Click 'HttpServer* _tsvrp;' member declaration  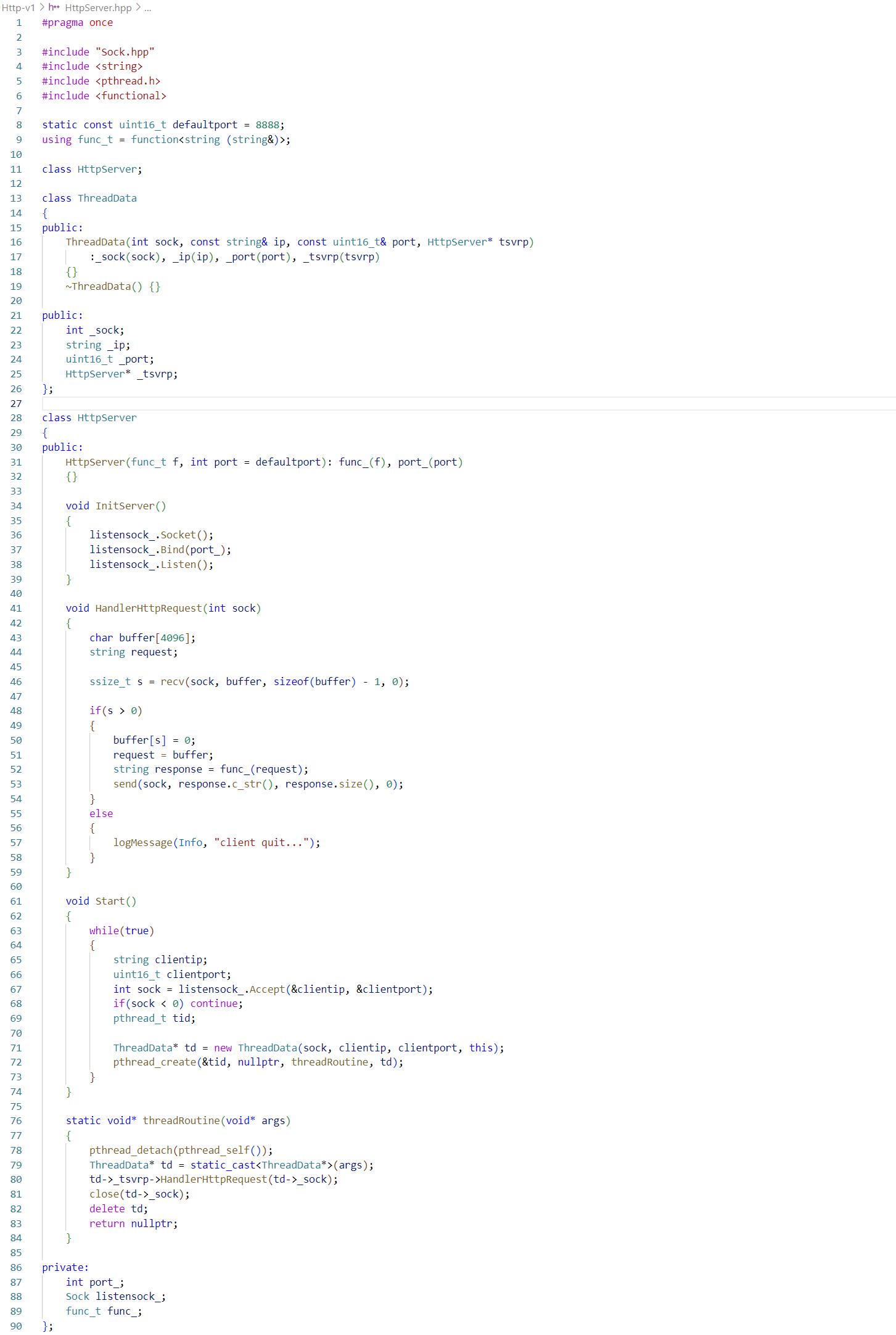(122, 374)
